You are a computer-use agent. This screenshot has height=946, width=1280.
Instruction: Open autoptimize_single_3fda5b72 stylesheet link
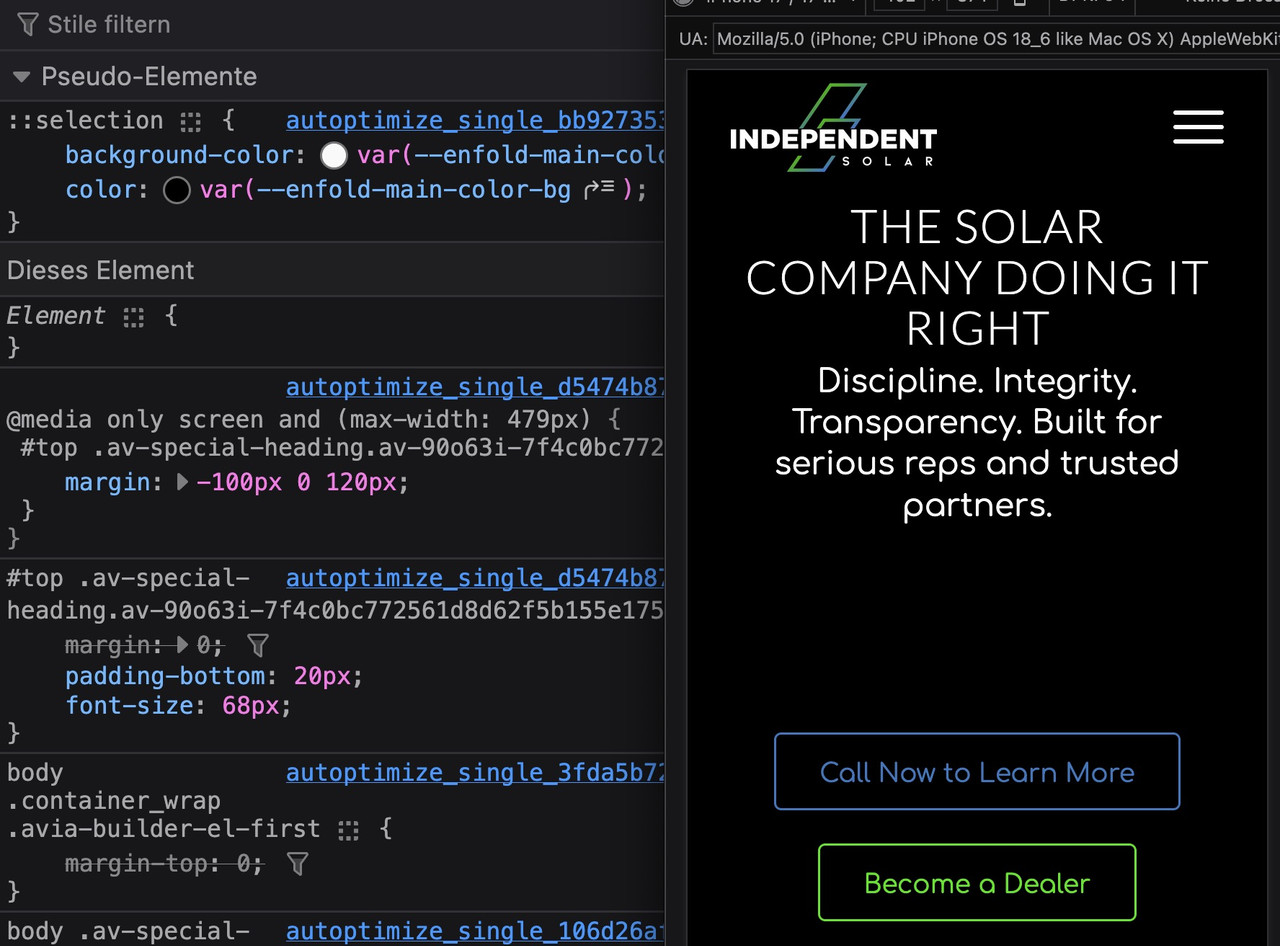(x=475, y=773)
